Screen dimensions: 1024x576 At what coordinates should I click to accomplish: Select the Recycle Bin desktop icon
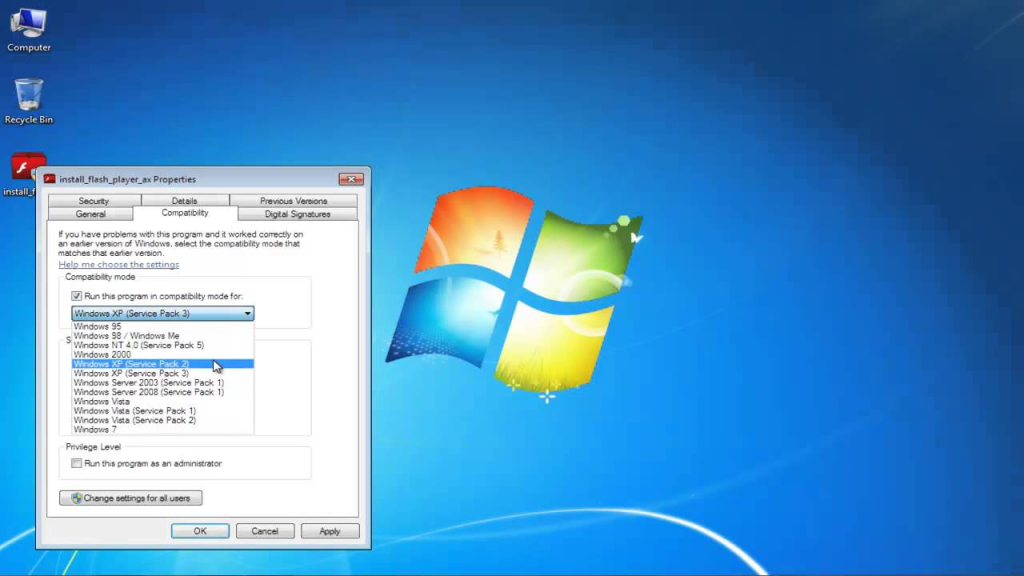(x=29, y=101)
